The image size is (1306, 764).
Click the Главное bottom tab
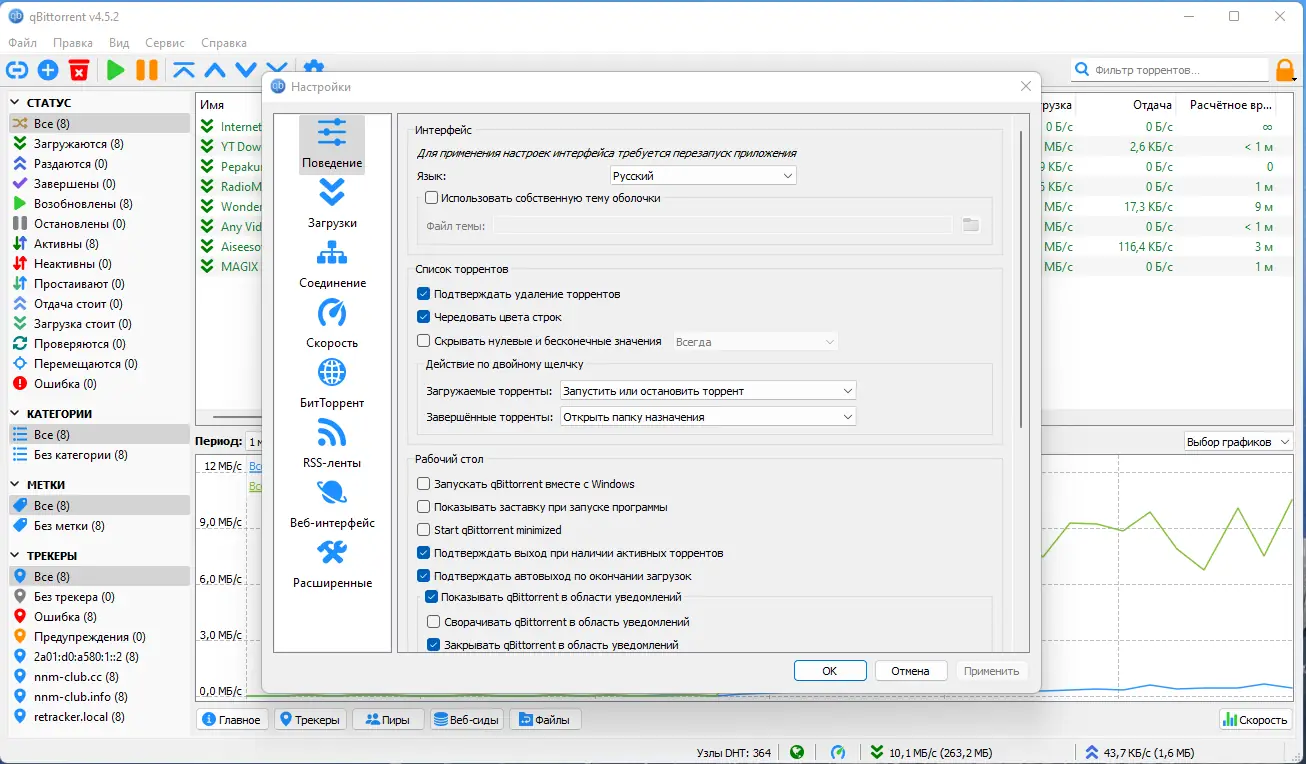(x=233, y=720)
